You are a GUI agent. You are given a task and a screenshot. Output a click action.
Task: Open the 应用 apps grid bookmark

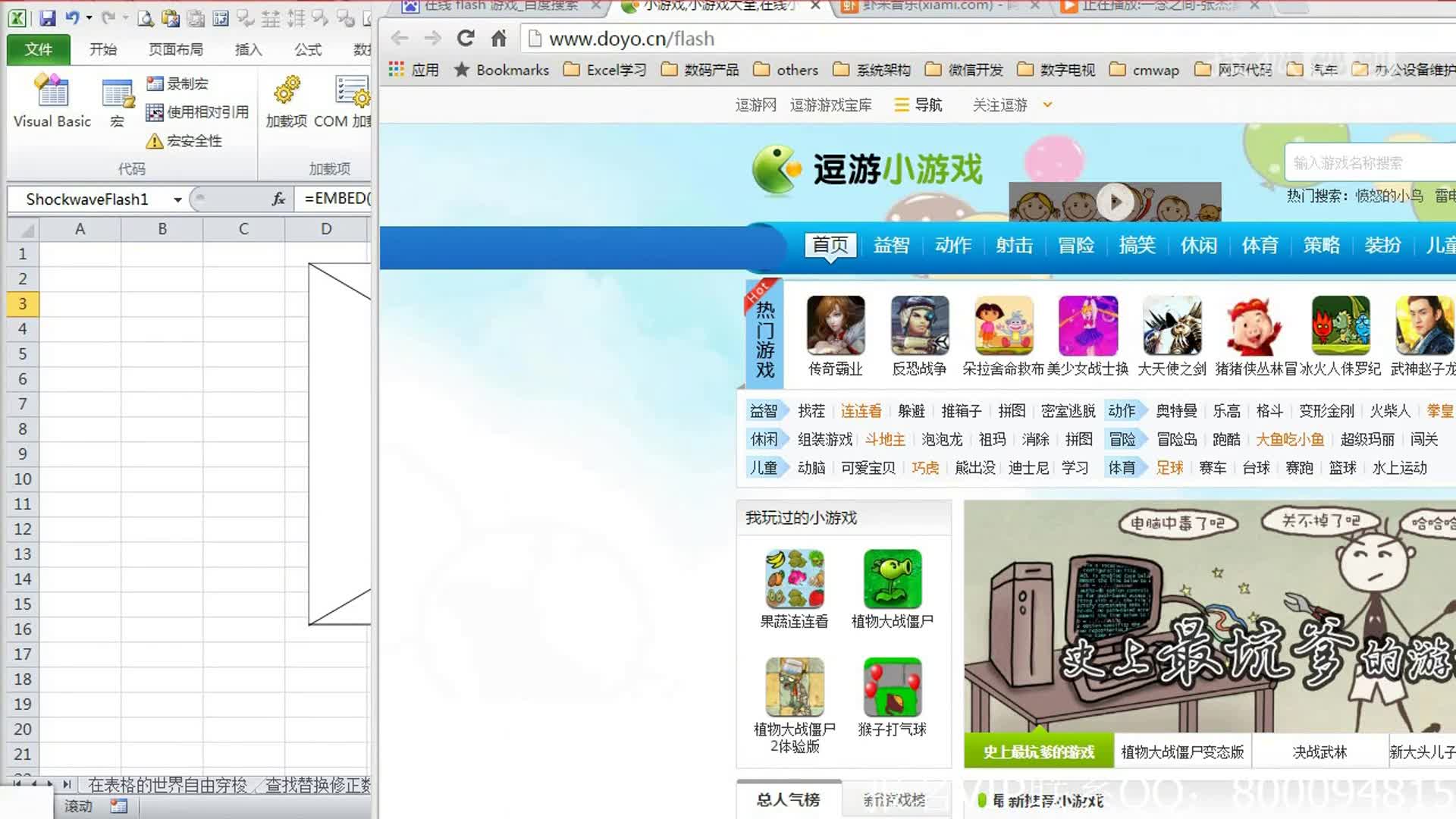(x=414, y=70)
